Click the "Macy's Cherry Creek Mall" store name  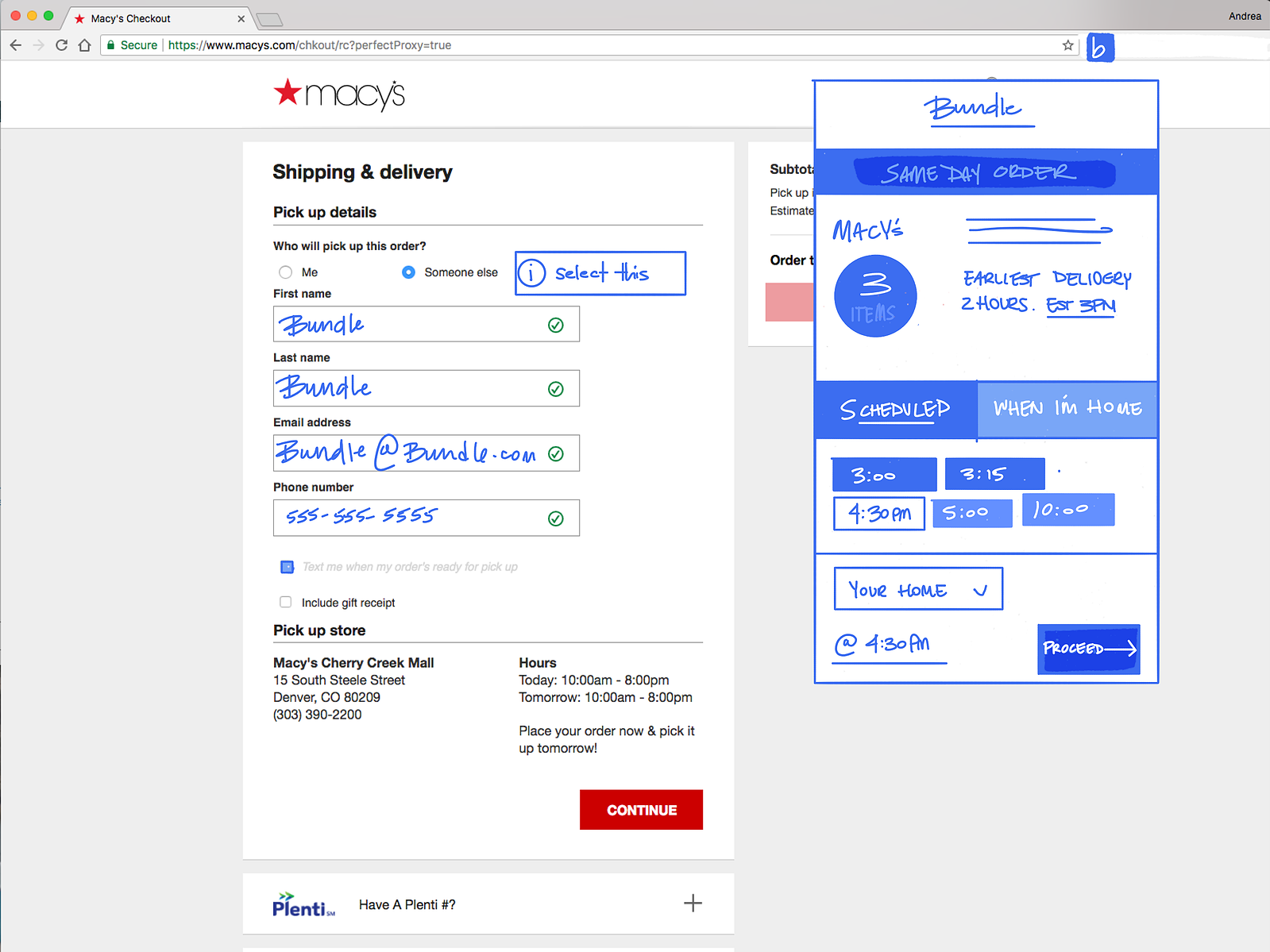tap(353, 663)
